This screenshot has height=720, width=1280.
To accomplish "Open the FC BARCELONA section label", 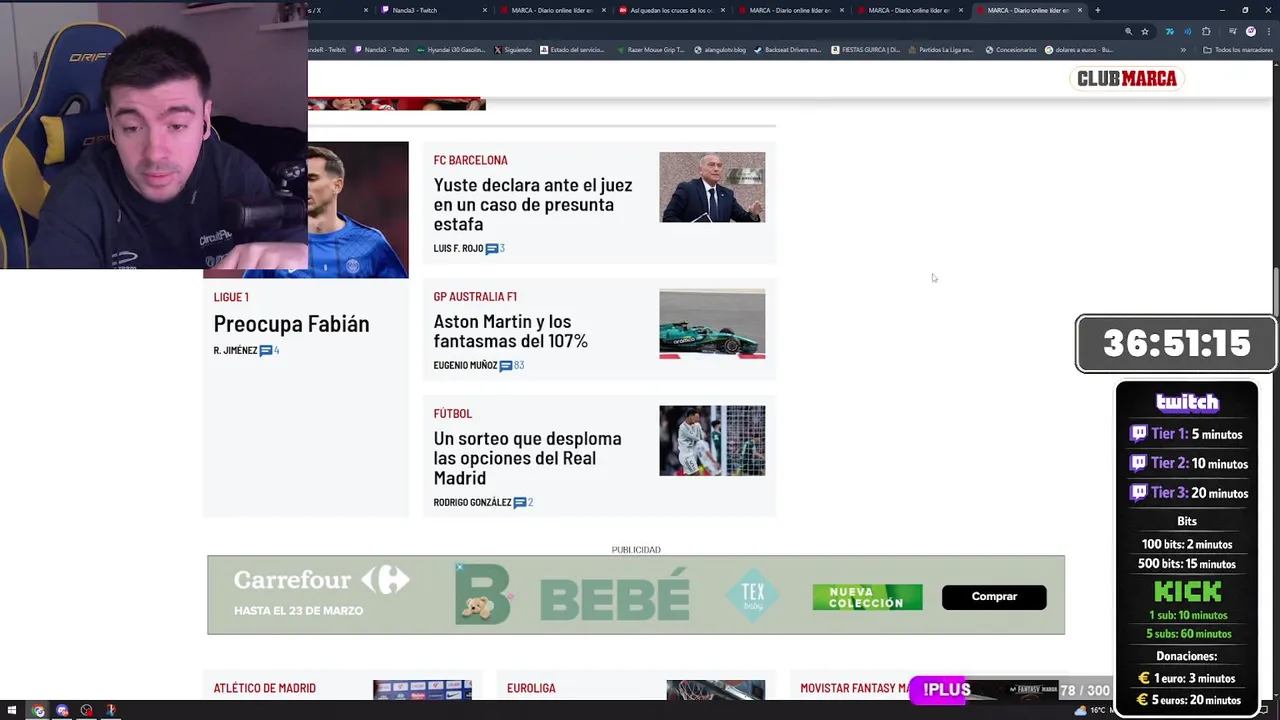I will click(x=470, y=160).
